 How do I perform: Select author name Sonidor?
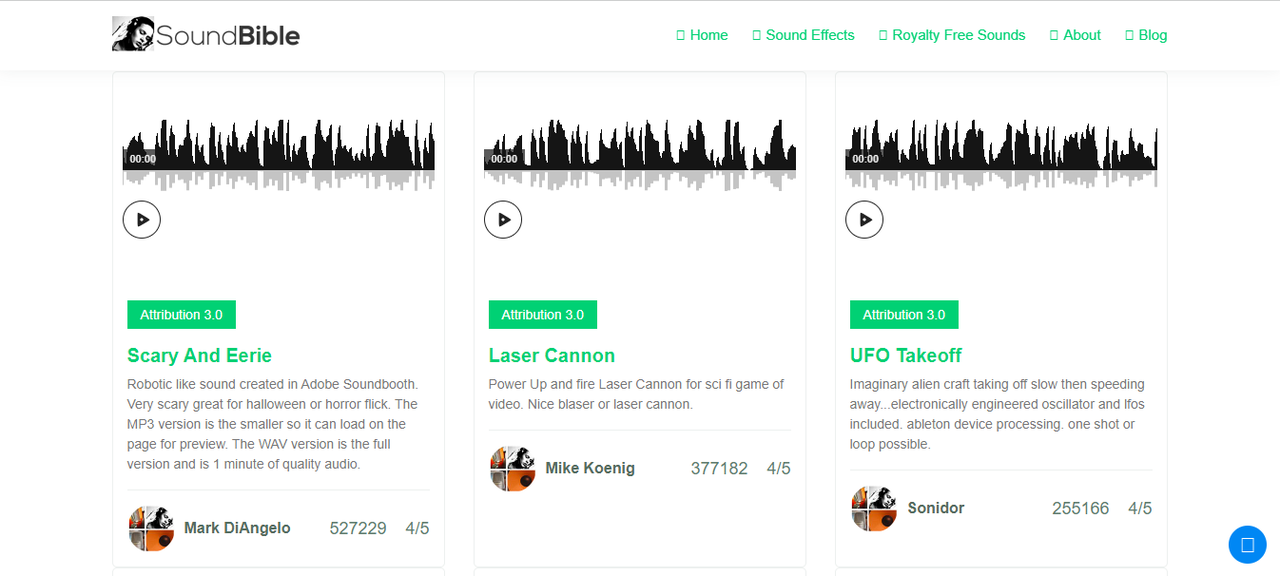click(936, 508)
